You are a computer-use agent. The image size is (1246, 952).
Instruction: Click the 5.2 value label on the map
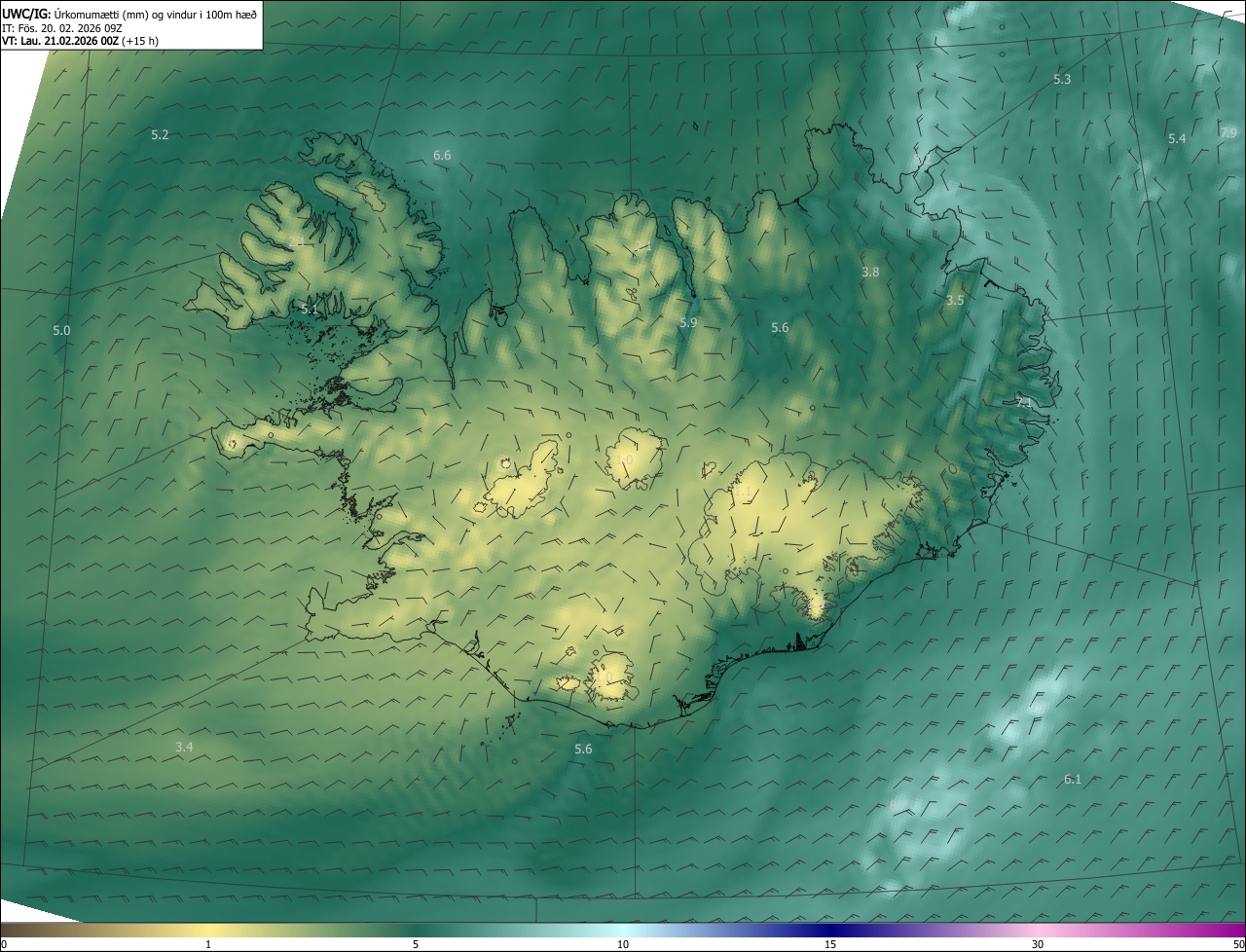point(160,135)
